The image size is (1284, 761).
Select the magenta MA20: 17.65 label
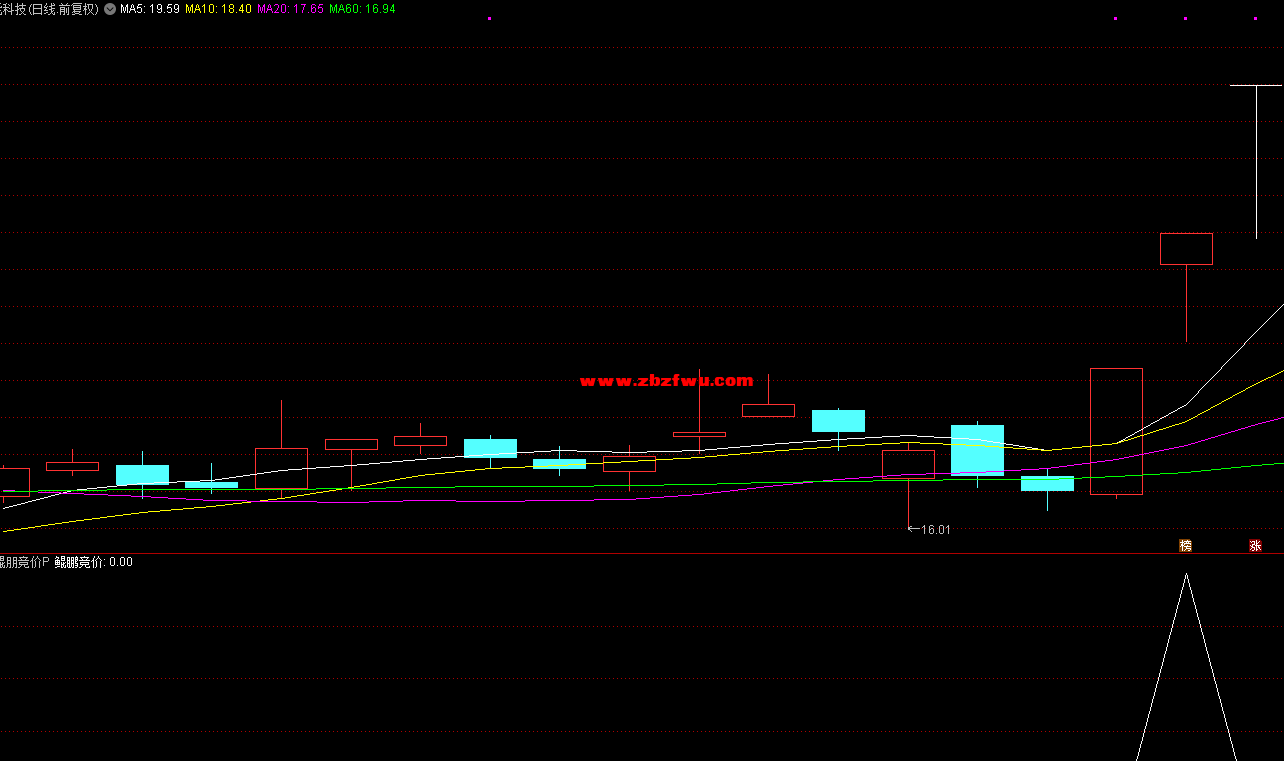[290, 9]
